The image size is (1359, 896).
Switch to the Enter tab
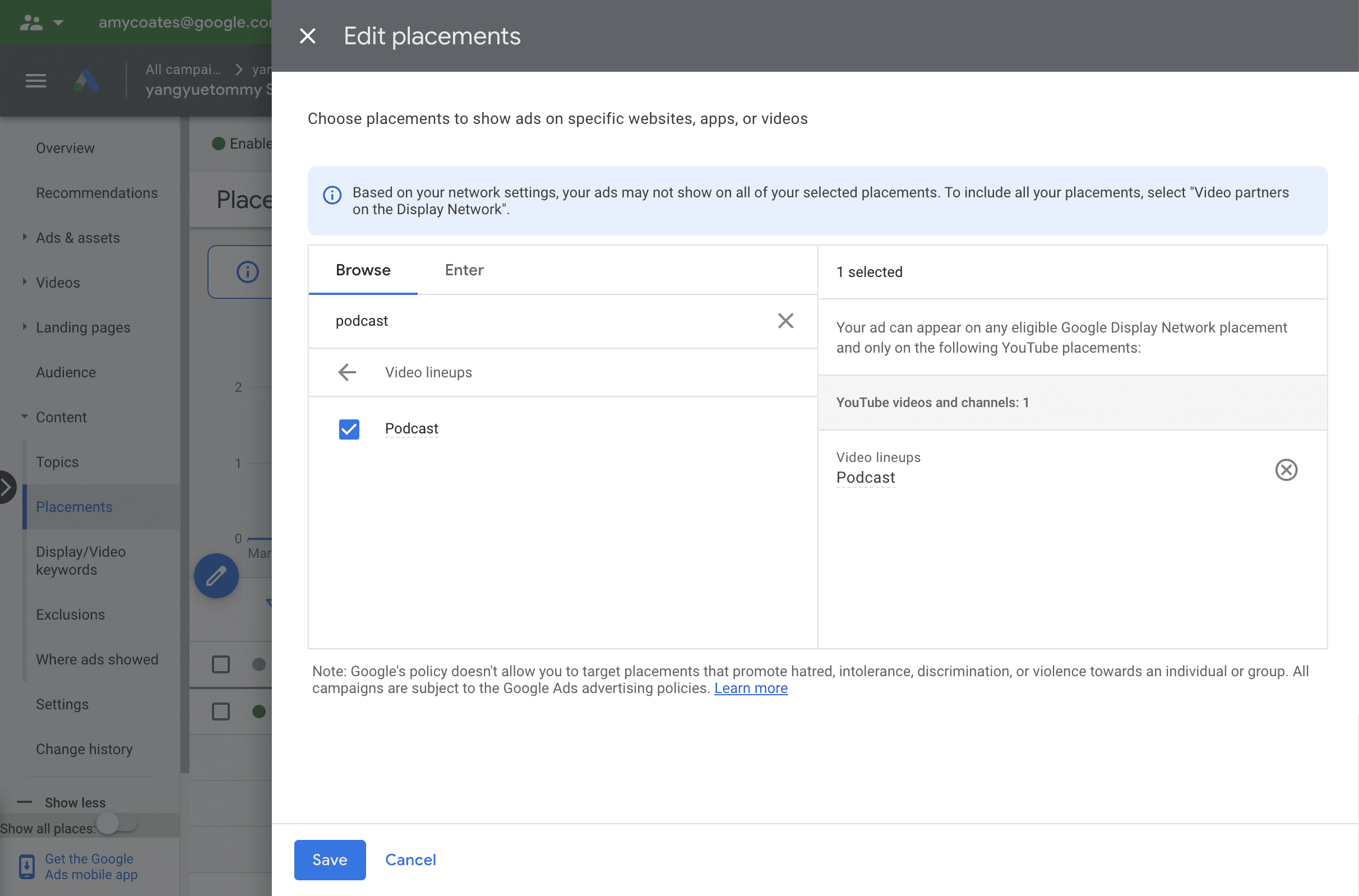[x=463, y=269]
